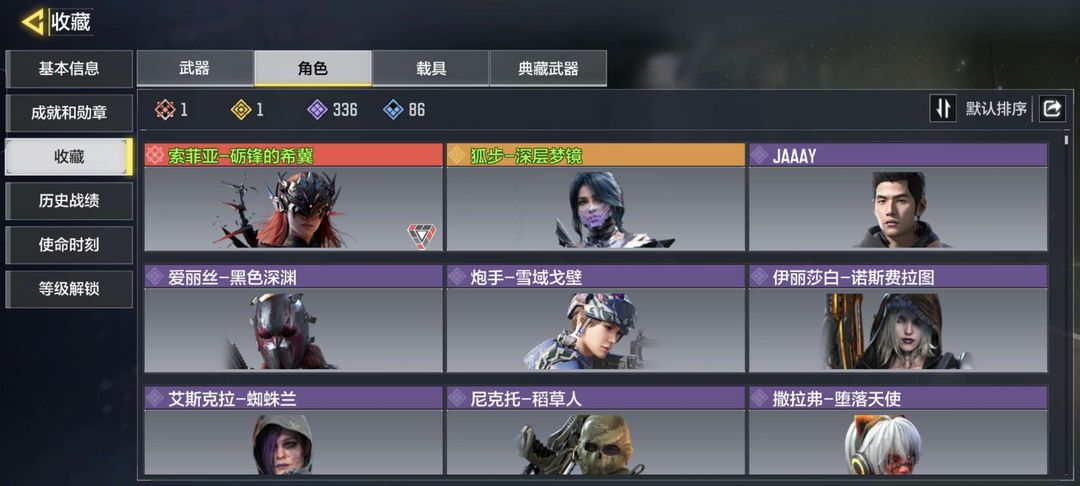Switch to the 载具 tab

click(x=430, y=68)
